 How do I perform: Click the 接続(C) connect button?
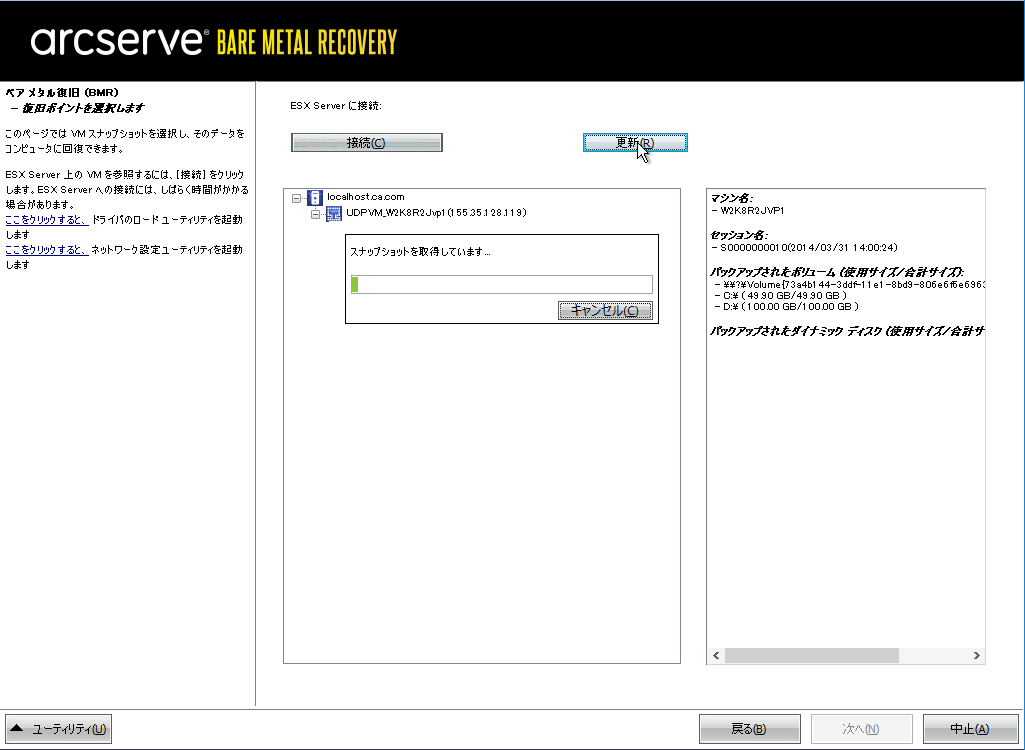point(367,143)
